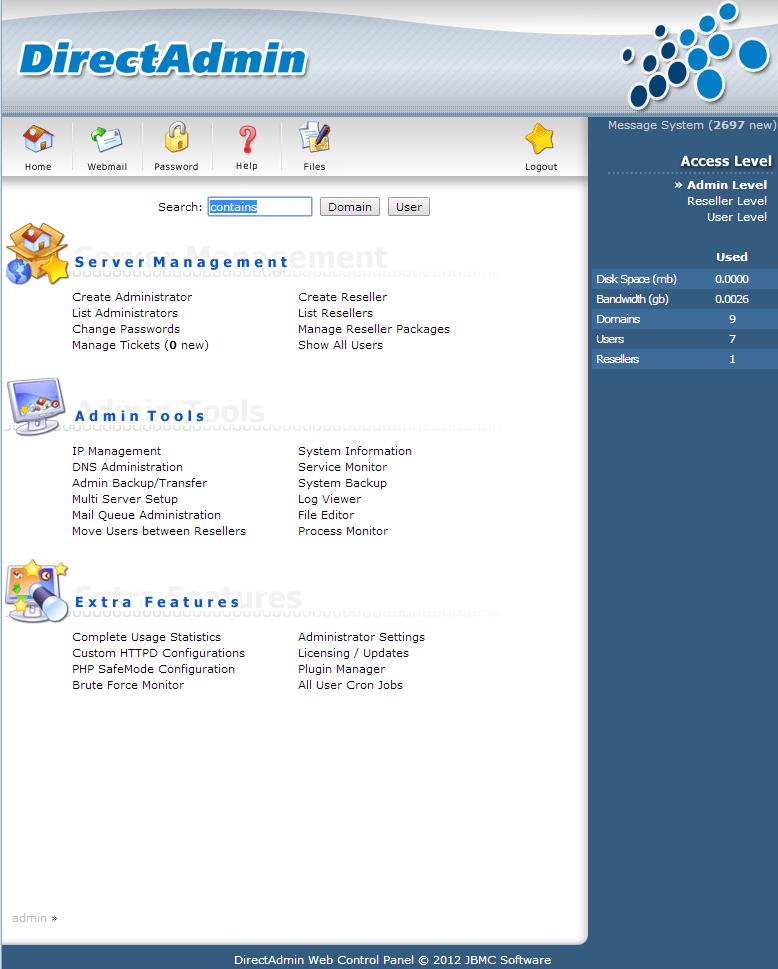
Task: Open Move Users between Resellers
Action: point(159,531)
